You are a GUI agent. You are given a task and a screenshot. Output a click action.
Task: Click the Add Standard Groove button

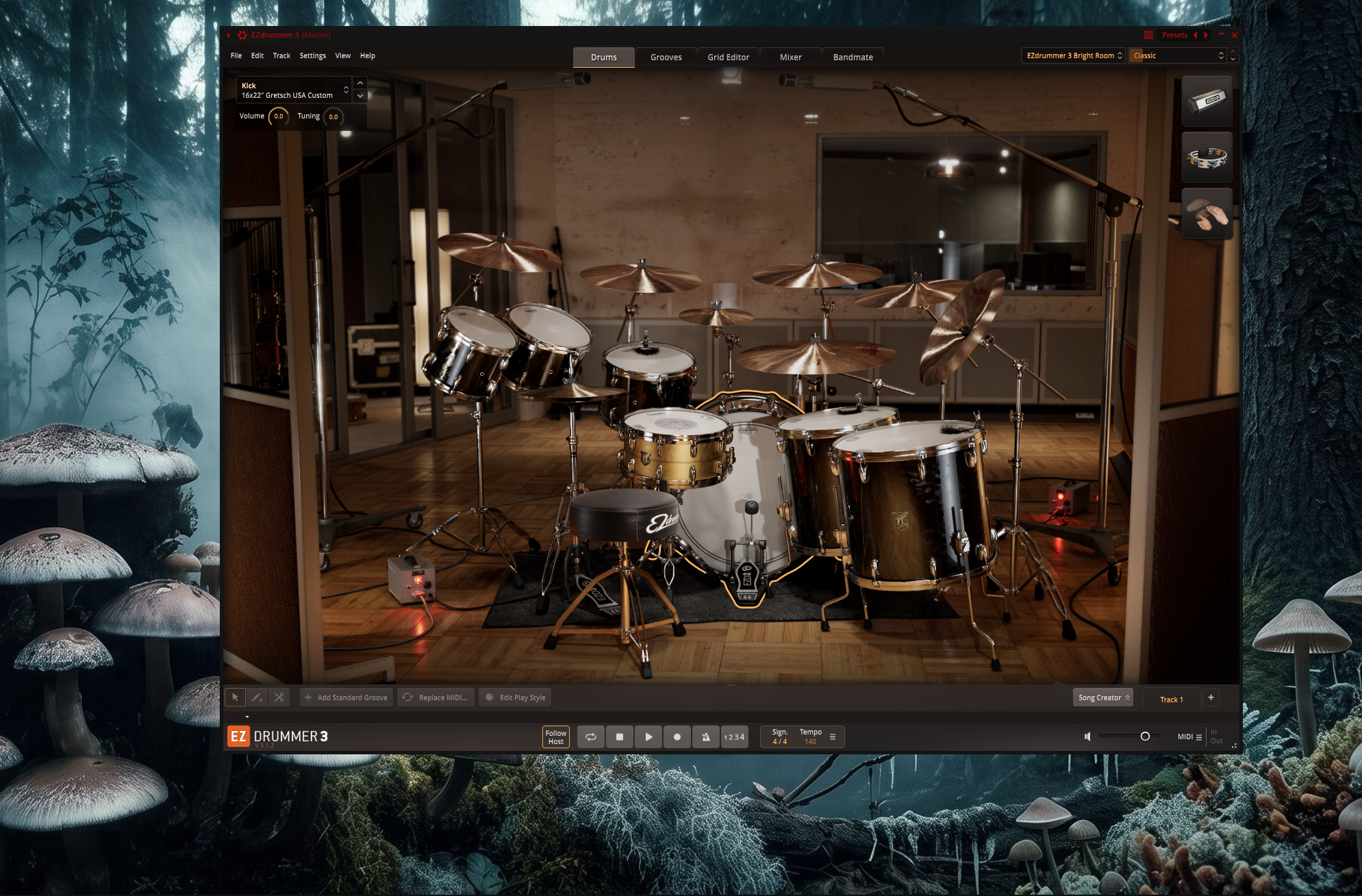pyautogui.click(x=346, y=697)
